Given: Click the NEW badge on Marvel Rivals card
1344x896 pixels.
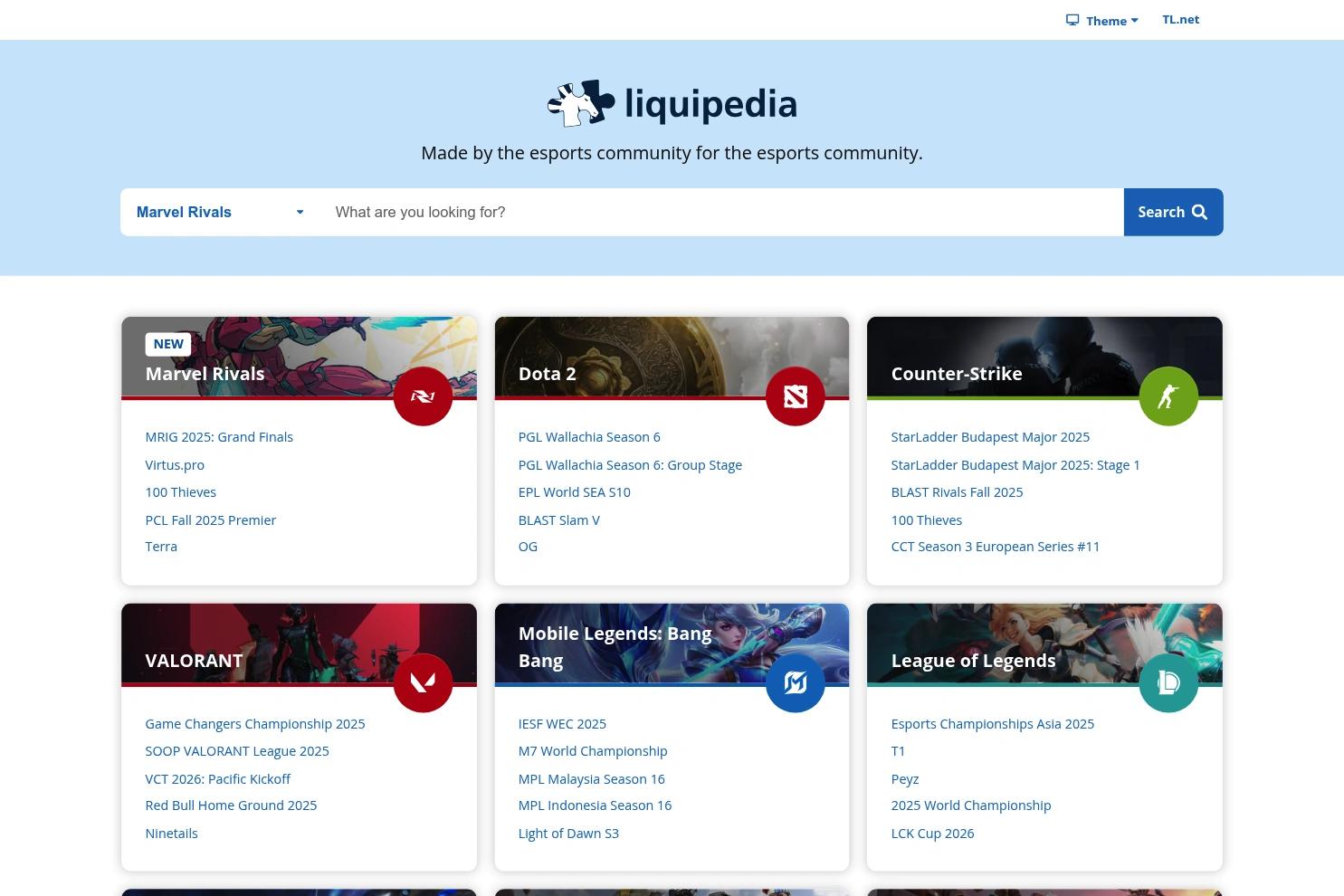Looking at the screenshot, I should pyautogui.click(x=168, y=344).
